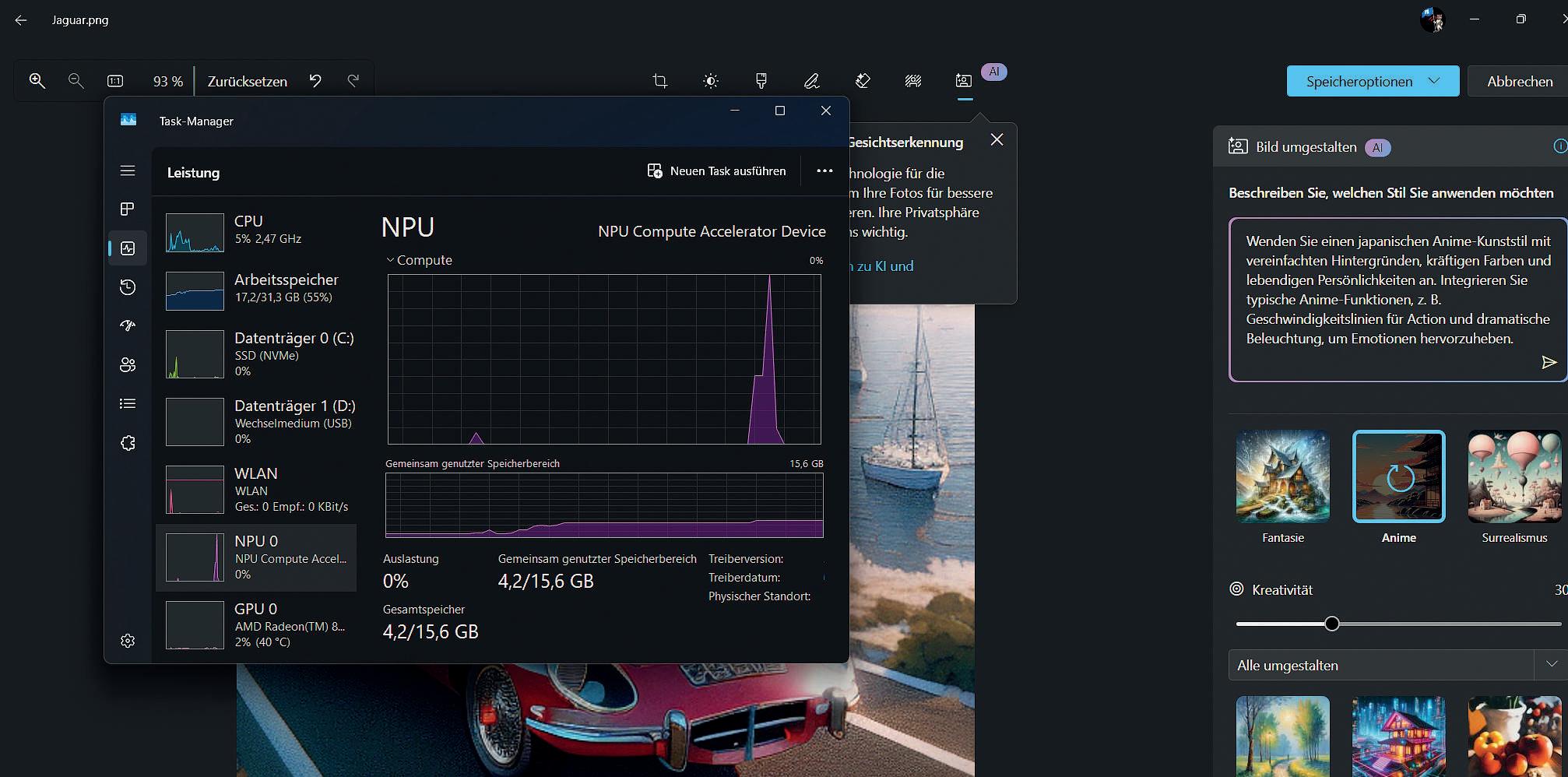
Task: Select Datenträger 0 (C:) entry
Action: (x=256, y=353)
